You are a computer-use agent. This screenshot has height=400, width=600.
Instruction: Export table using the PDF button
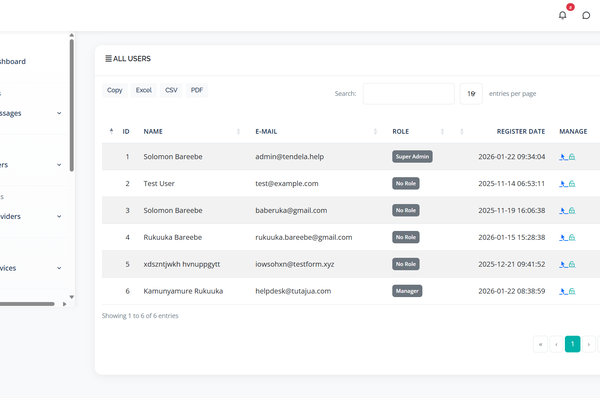click(197, 90)
